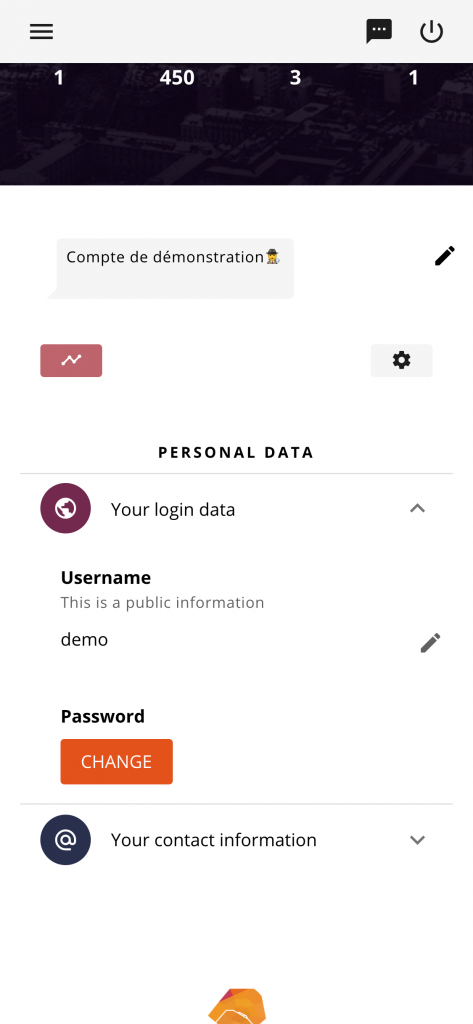
Task: Edit the status message with pencil icon
Action: pyautogui.click(x=444, y=256)
